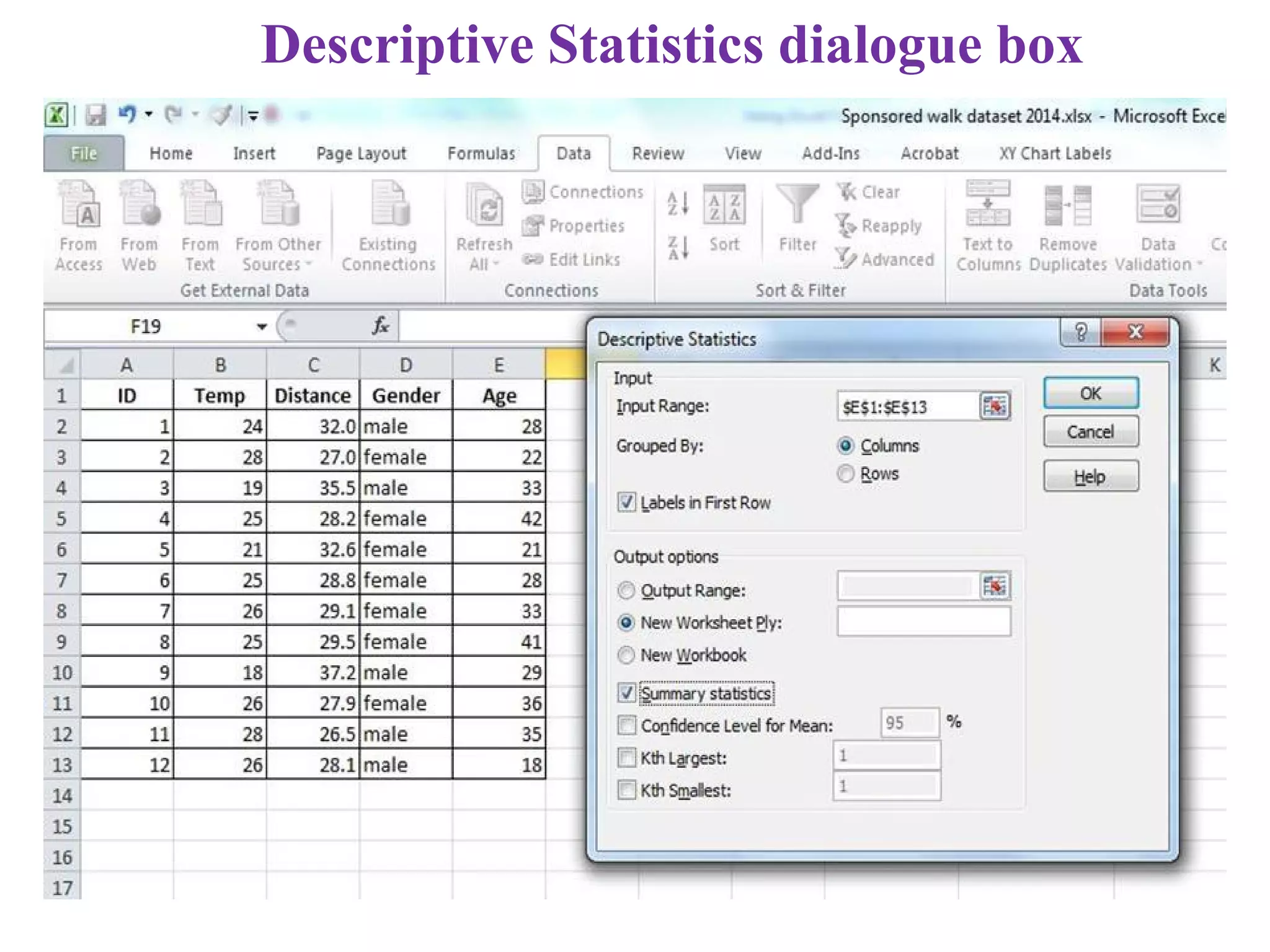Image resolution: width=1270 pixels, height=952 pixels.
Task: Uncheck Labels in First Row
Action: pyautogui.click(x=627, y=502)
